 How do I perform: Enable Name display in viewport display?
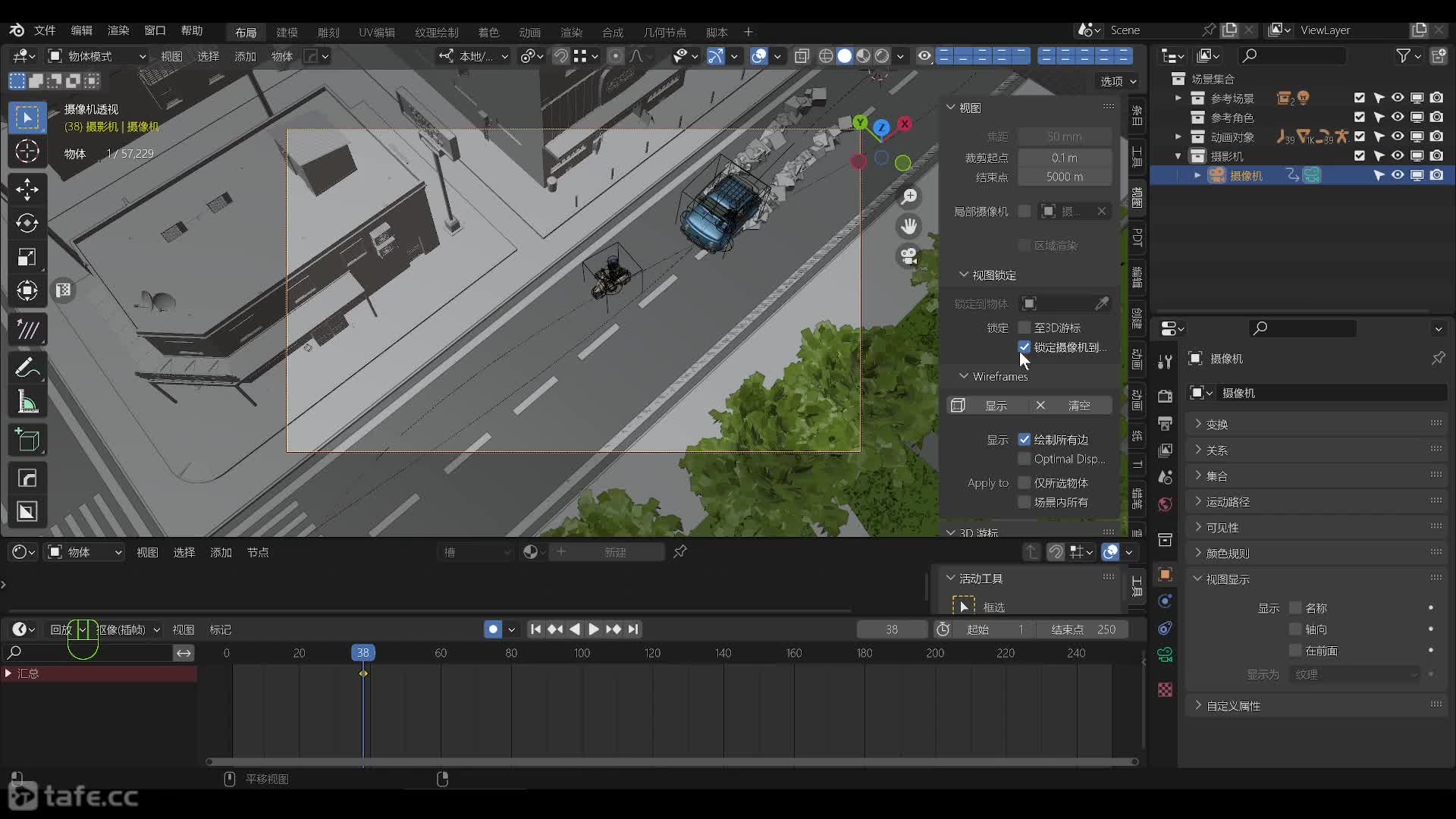[x=1295, y=607]
